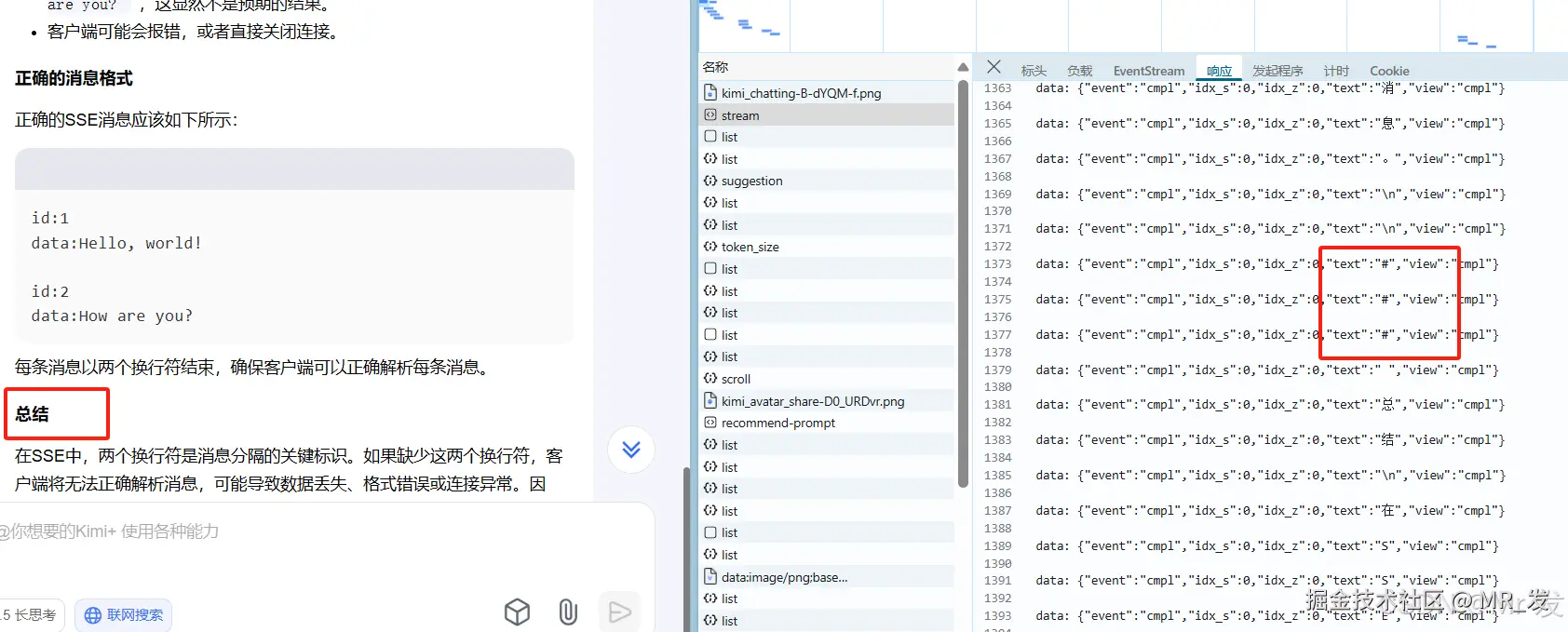
Task: Click the 总结 heading in chat
Action: 32,414
